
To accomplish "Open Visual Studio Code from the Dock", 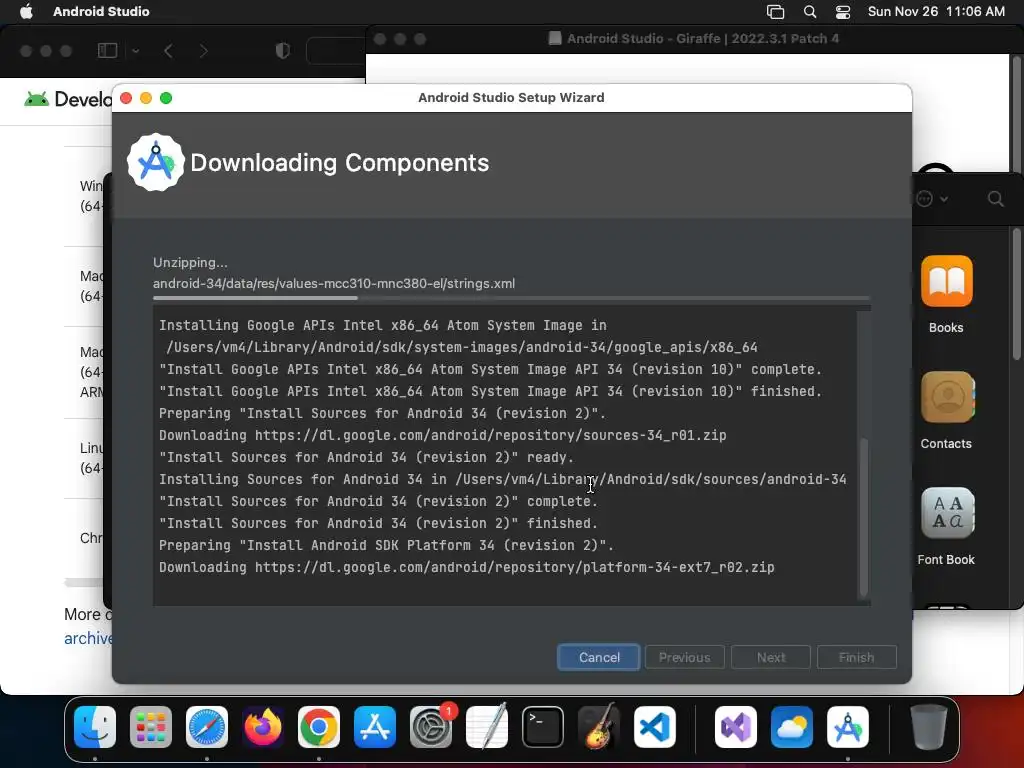I will pyautogui.click(x=655, y=727).
